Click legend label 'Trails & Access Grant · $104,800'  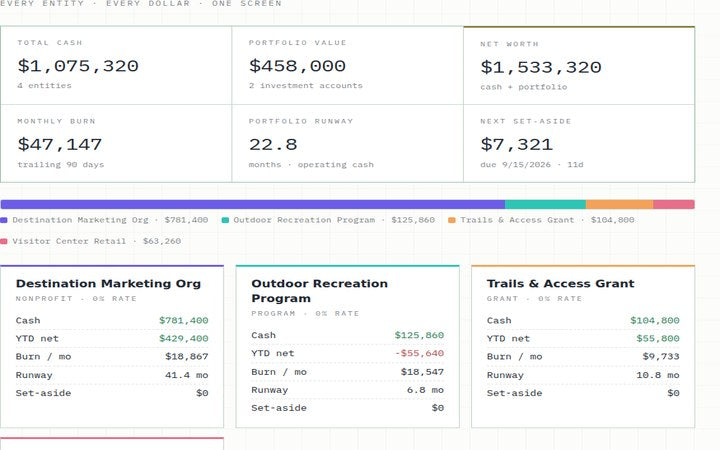tap(547, 220)
